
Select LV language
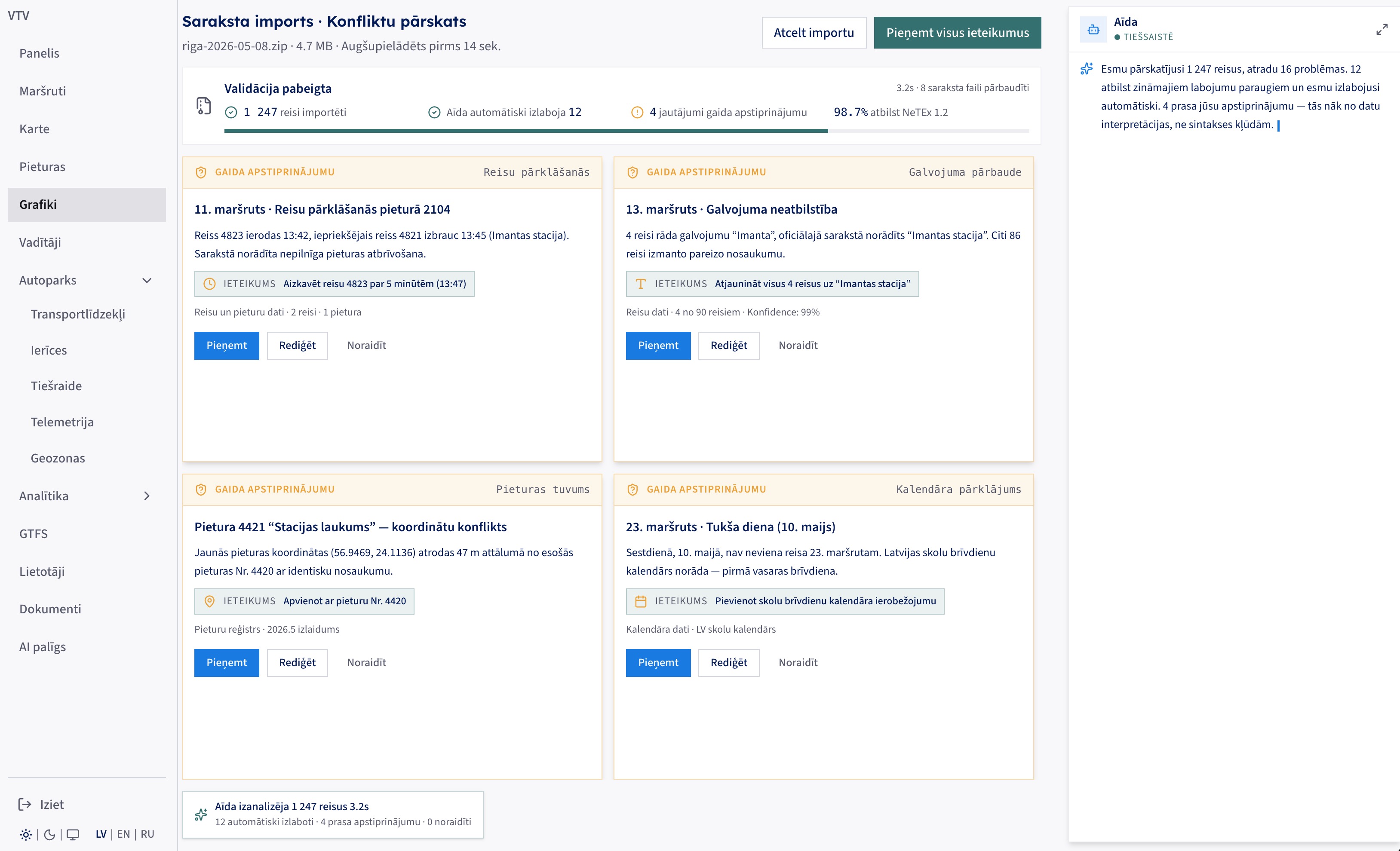(x=101, y=834)
